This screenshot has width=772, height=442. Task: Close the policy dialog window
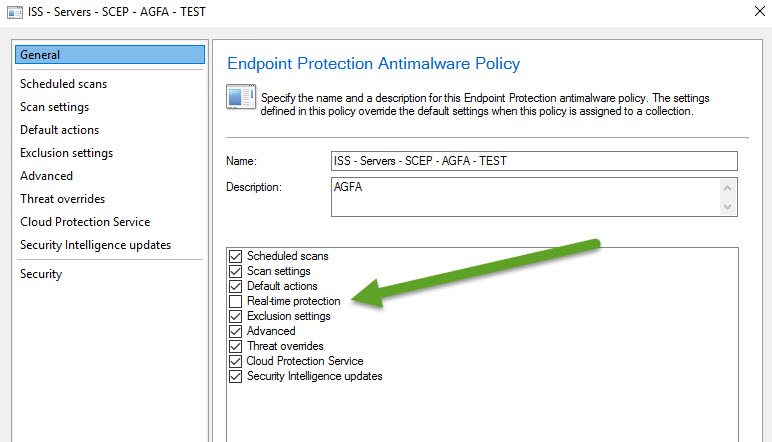click(760, 11)
